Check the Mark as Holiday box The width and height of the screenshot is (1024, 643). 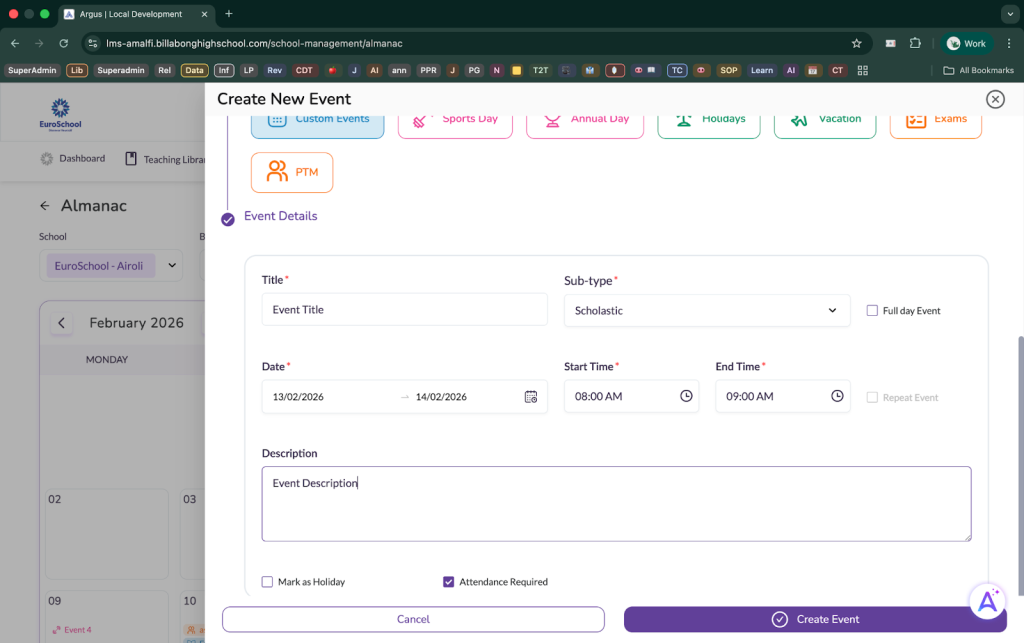coord(267,582)
